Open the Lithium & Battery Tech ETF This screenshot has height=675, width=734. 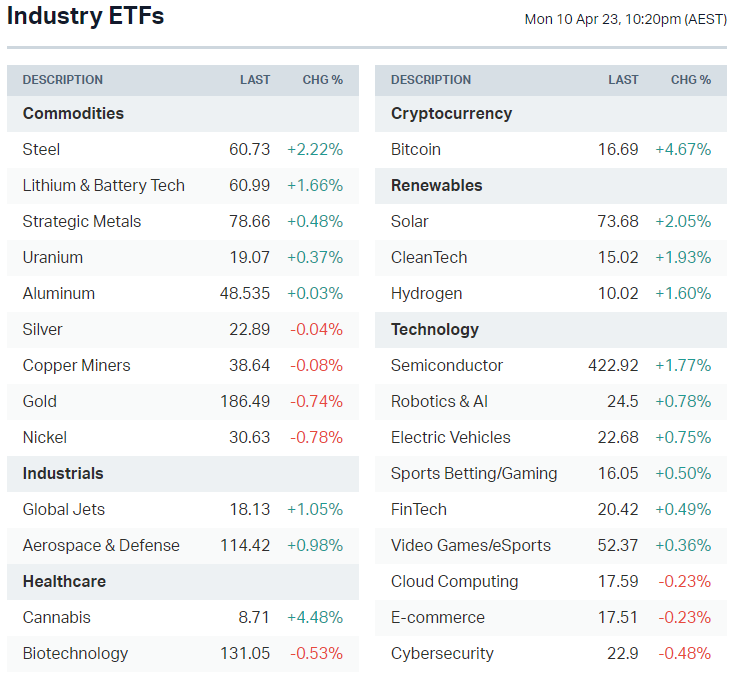coord(103,185)
